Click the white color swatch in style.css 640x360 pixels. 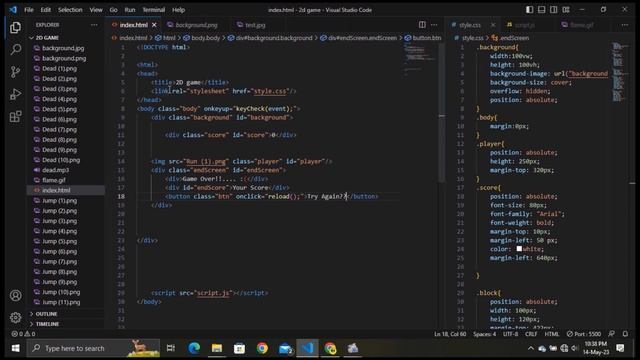[x=519, y=249]
